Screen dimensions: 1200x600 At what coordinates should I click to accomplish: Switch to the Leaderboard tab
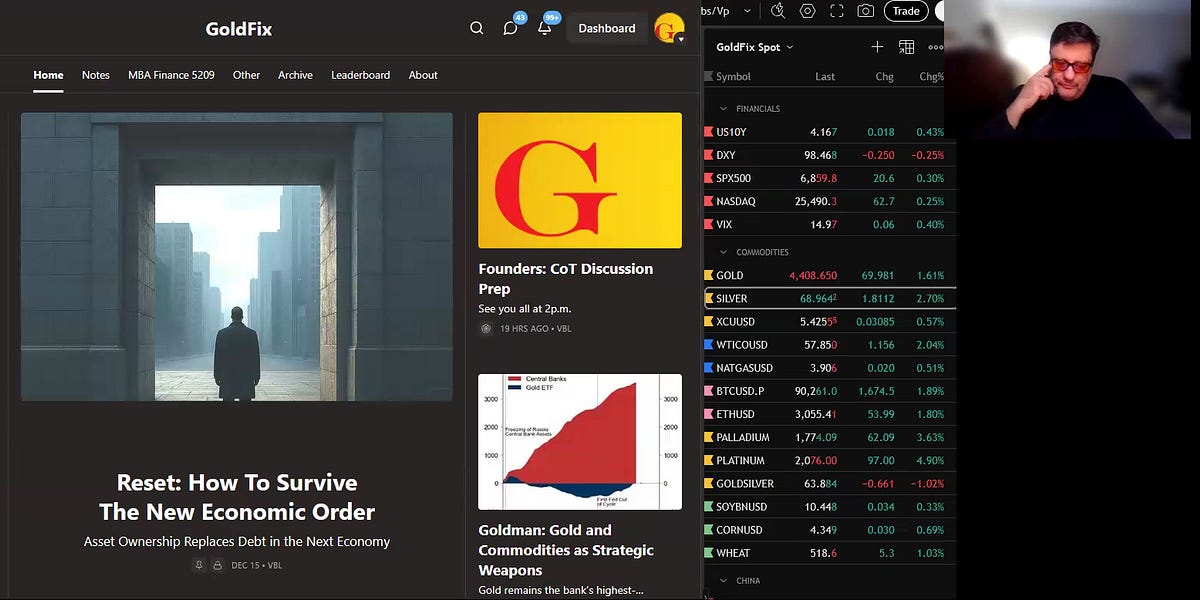tap(360, 75)
